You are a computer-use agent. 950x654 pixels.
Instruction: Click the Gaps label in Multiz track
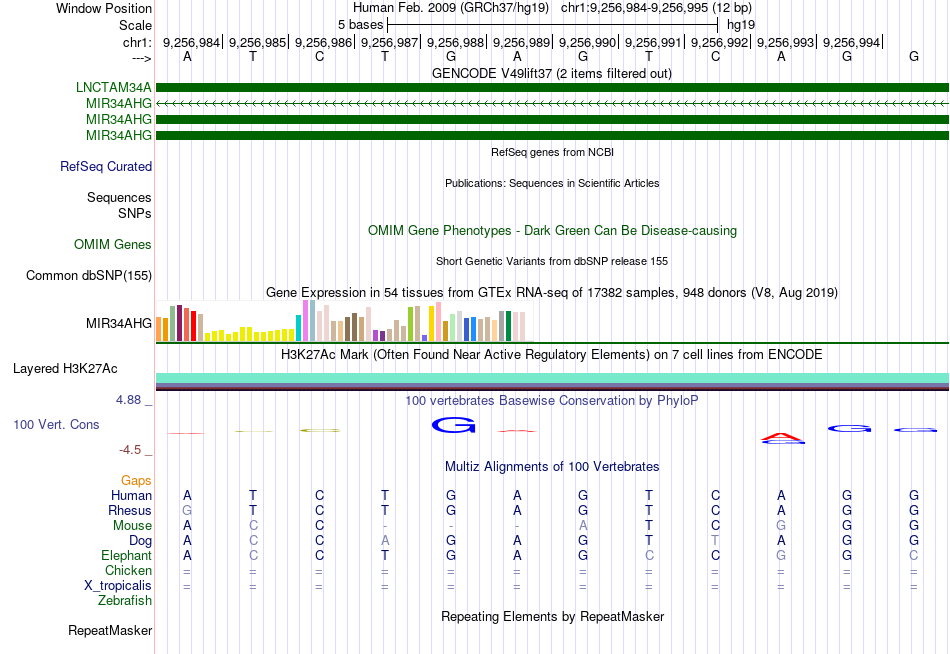point(136,480)
